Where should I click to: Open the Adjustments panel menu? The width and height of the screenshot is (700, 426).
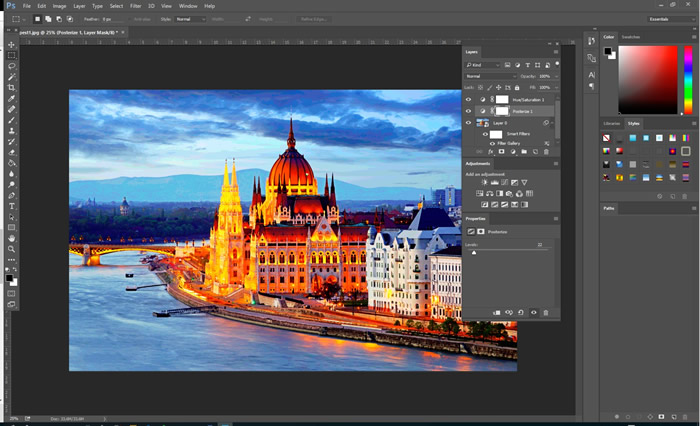(556, 163)
